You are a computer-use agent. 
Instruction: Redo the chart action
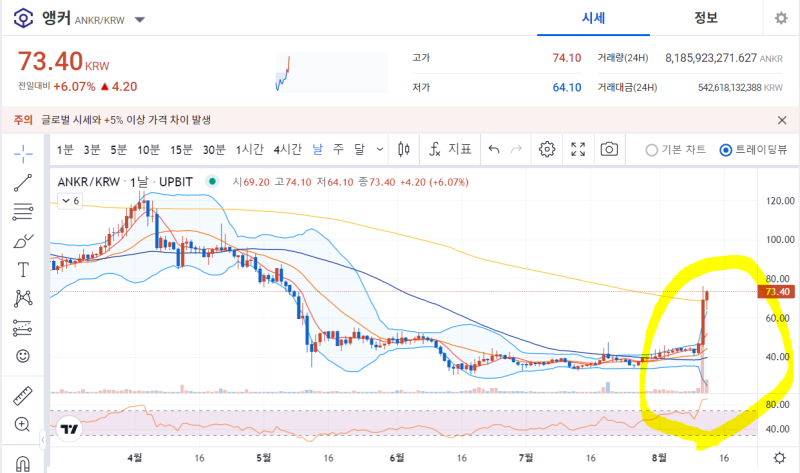(516, 150)
